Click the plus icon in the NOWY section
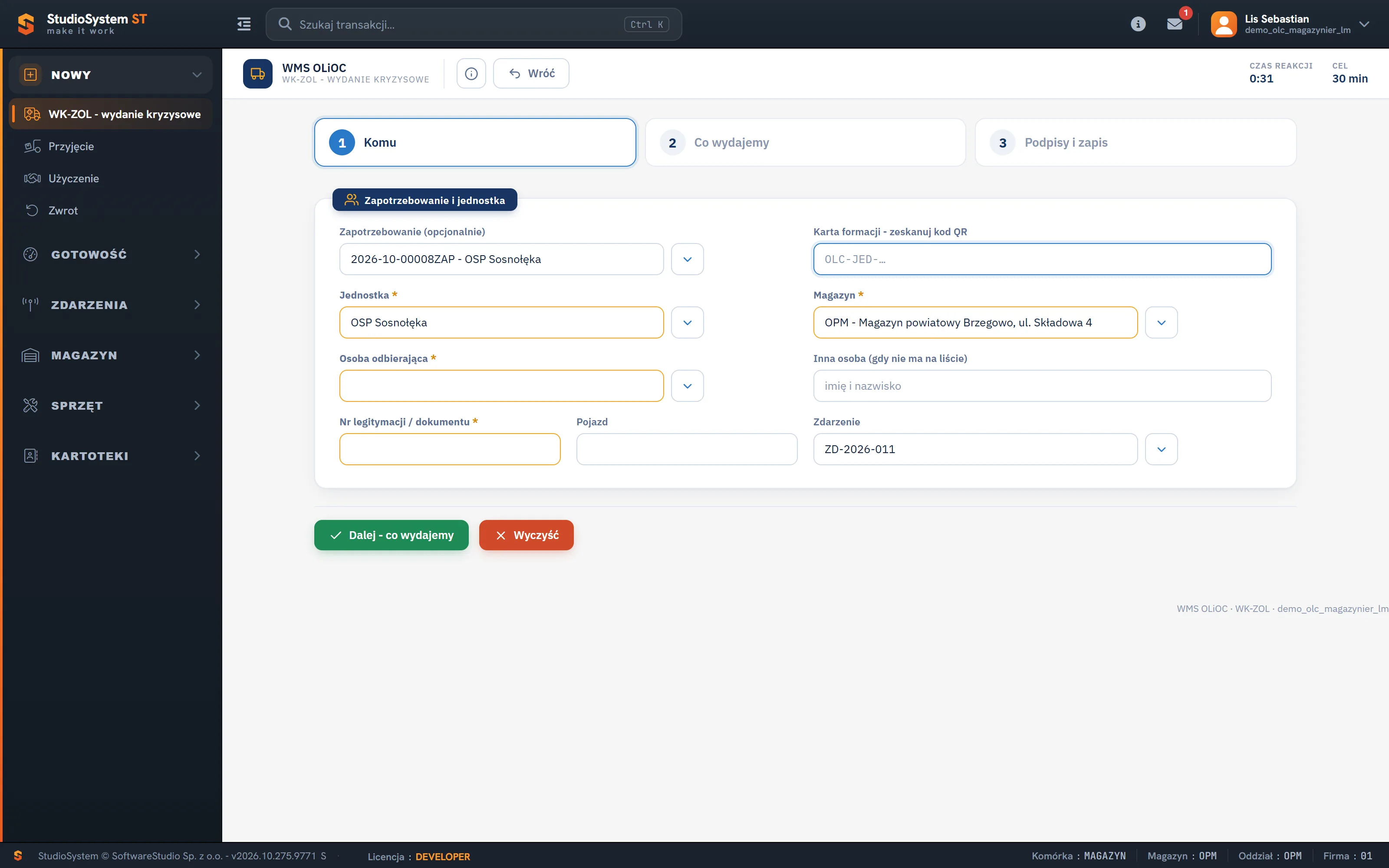The width and height of the screenshot is (1389, 868). click(30, 75)
